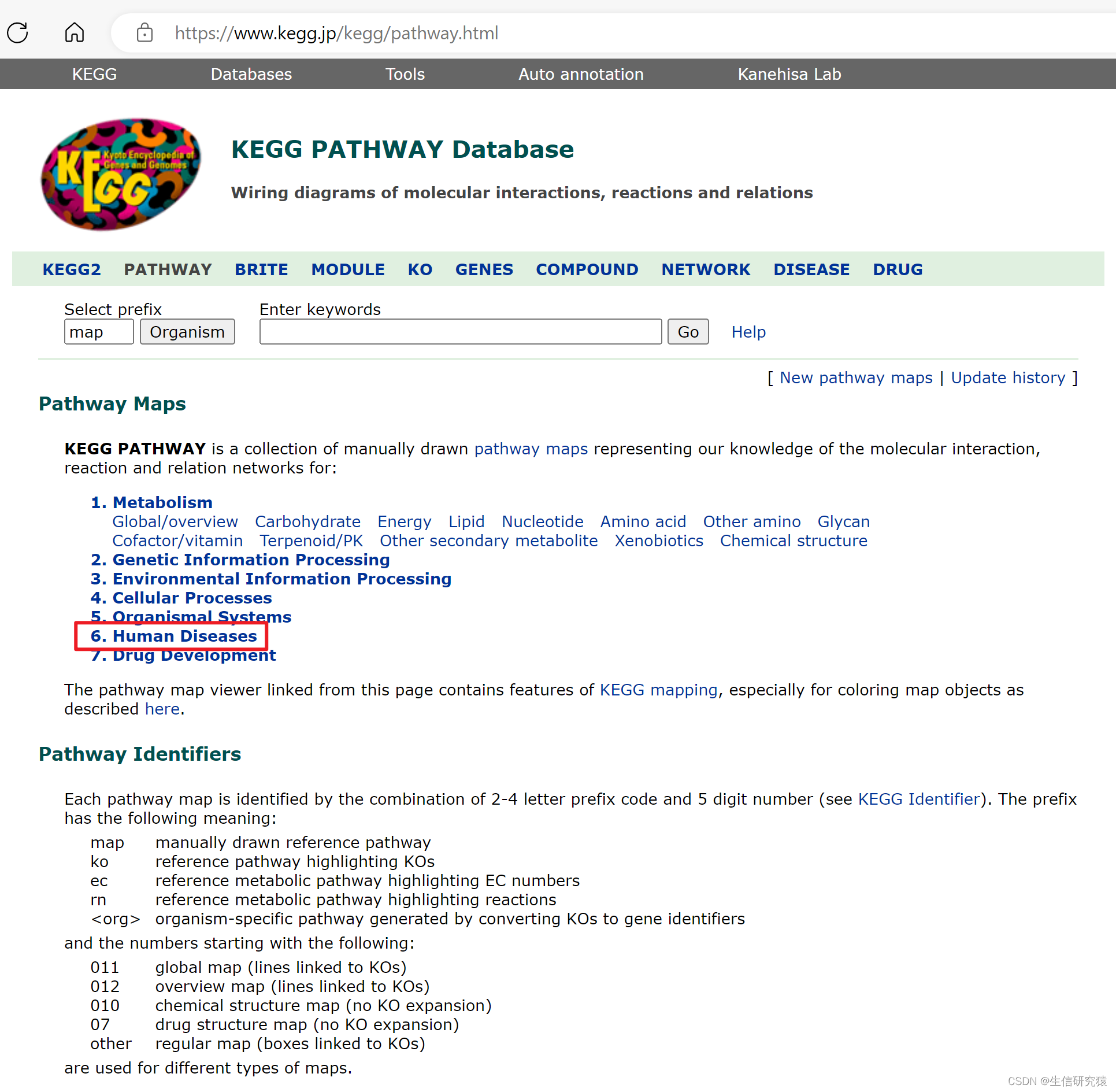The height and width of the screenshot is (1092, 1116).
Task: Open Auto annotation in top navigation
Action: (x=580, y=74)
